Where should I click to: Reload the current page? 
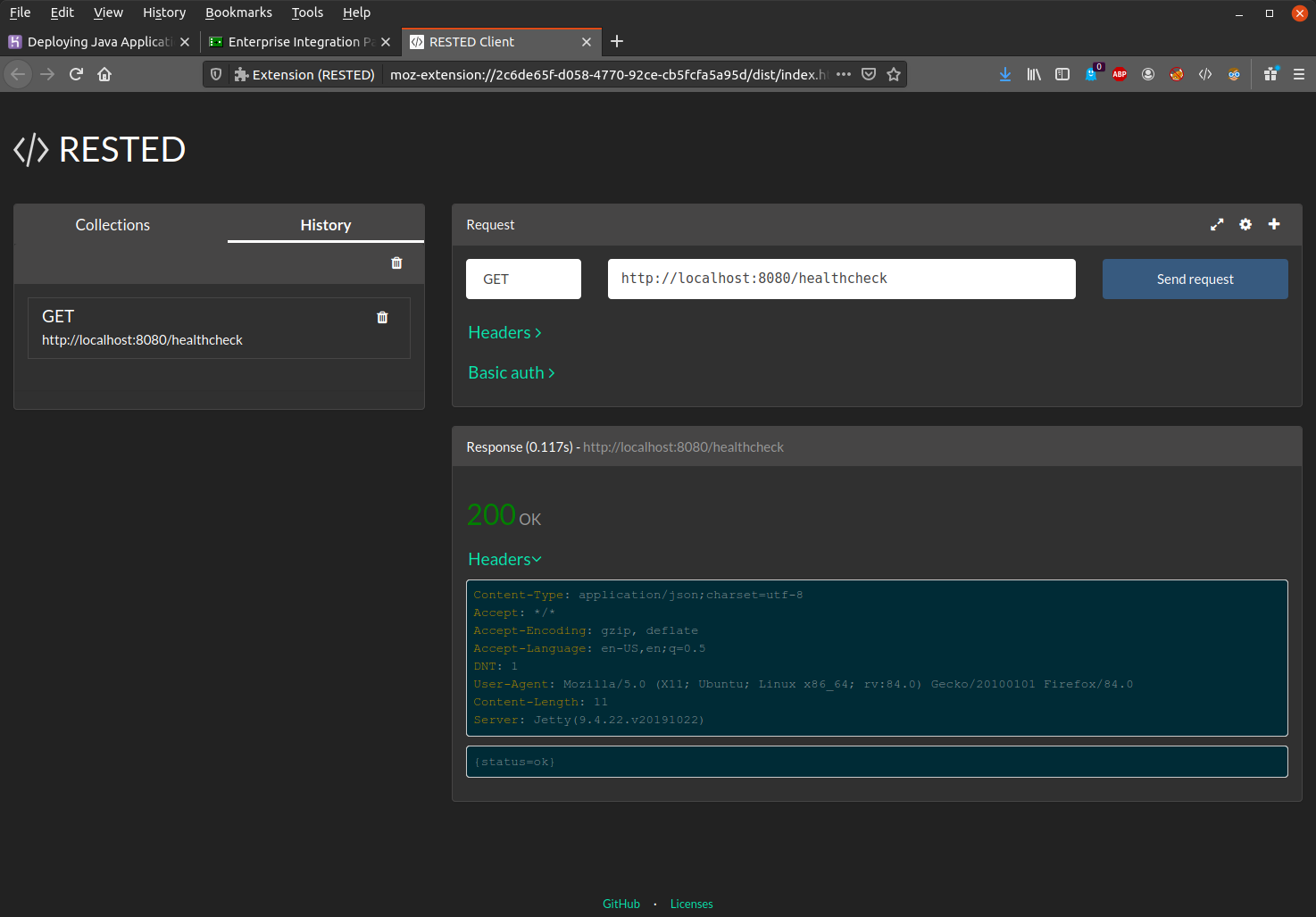[x=76, y=74]
